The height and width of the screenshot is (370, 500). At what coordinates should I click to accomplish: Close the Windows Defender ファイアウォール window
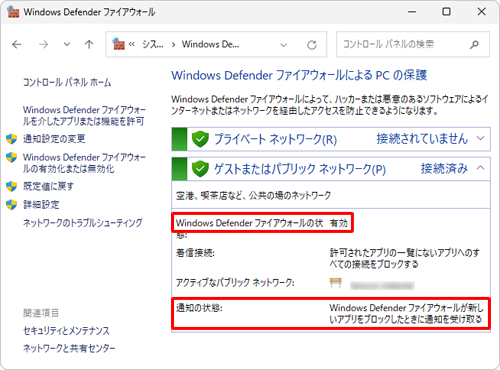click(x=481, y=12)
